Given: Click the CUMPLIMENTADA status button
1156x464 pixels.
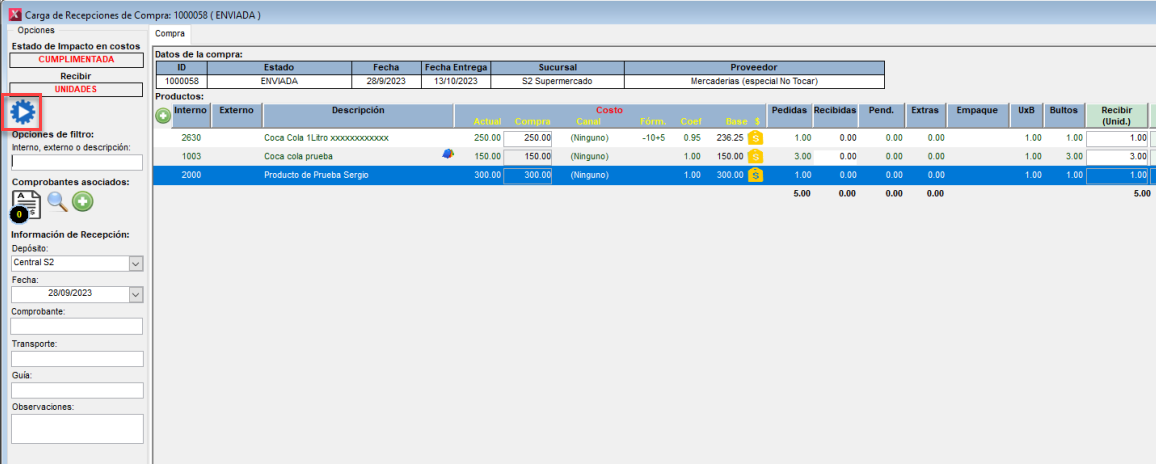Looking at the screenshot, I should point(76,59).
